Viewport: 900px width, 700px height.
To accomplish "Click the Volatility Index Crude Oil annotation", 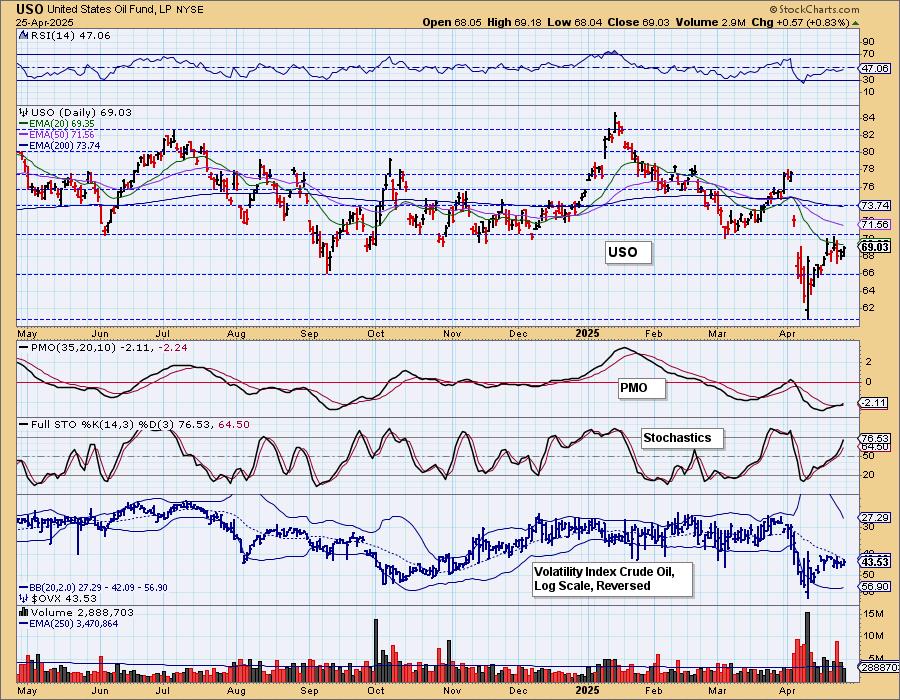I will point(612,579).
